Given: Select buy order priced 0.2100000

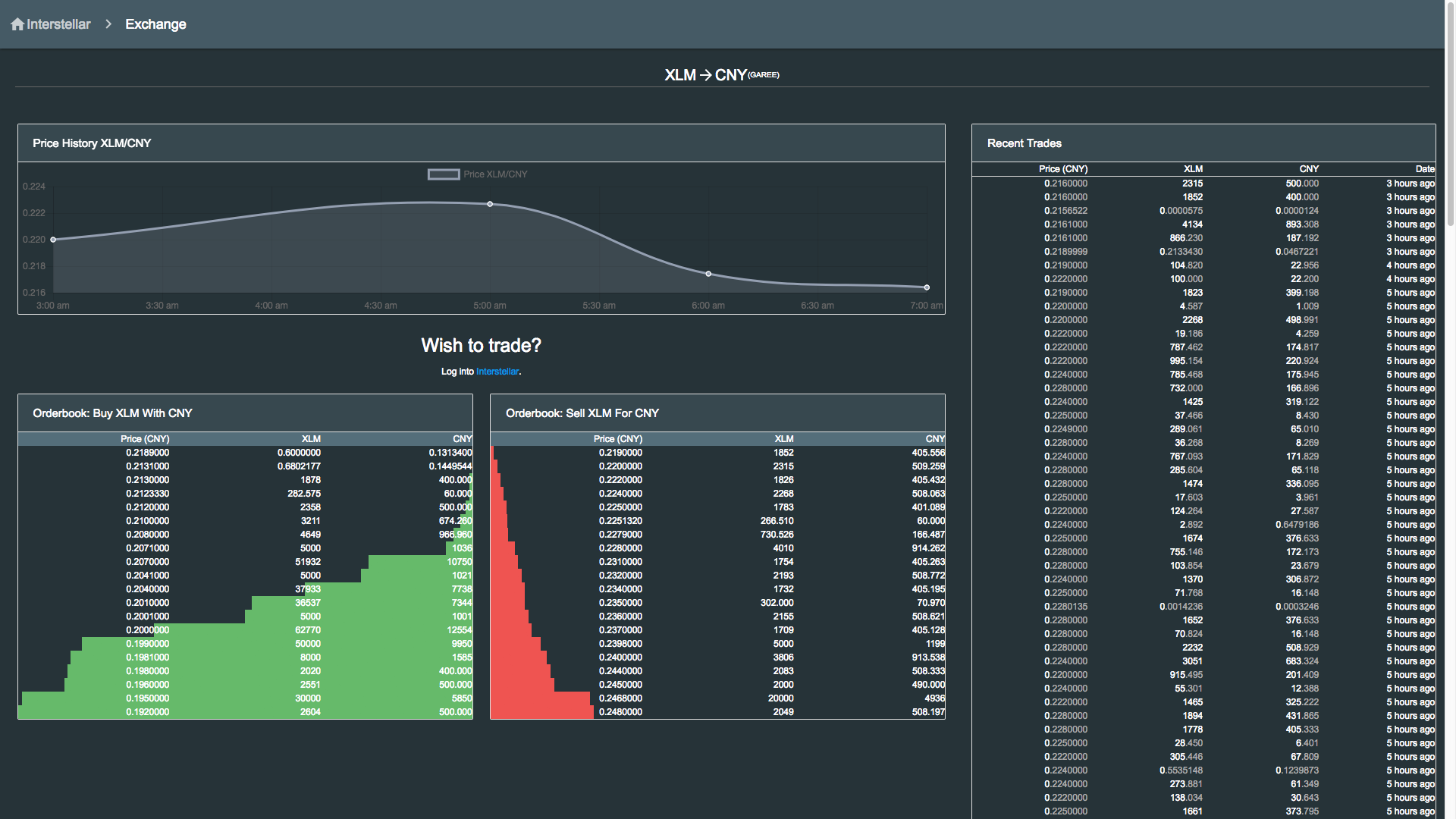Looking at the screenshot, I should pos(245,521).
